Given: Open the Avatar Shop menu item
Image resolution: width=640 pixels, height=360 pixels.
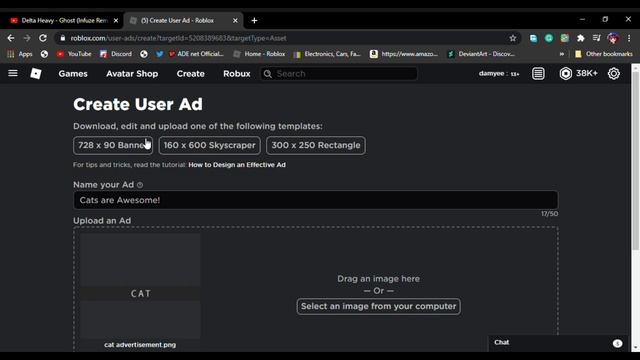Looking at the screenshot, I should pyautogui.click(x=132, y=74).
